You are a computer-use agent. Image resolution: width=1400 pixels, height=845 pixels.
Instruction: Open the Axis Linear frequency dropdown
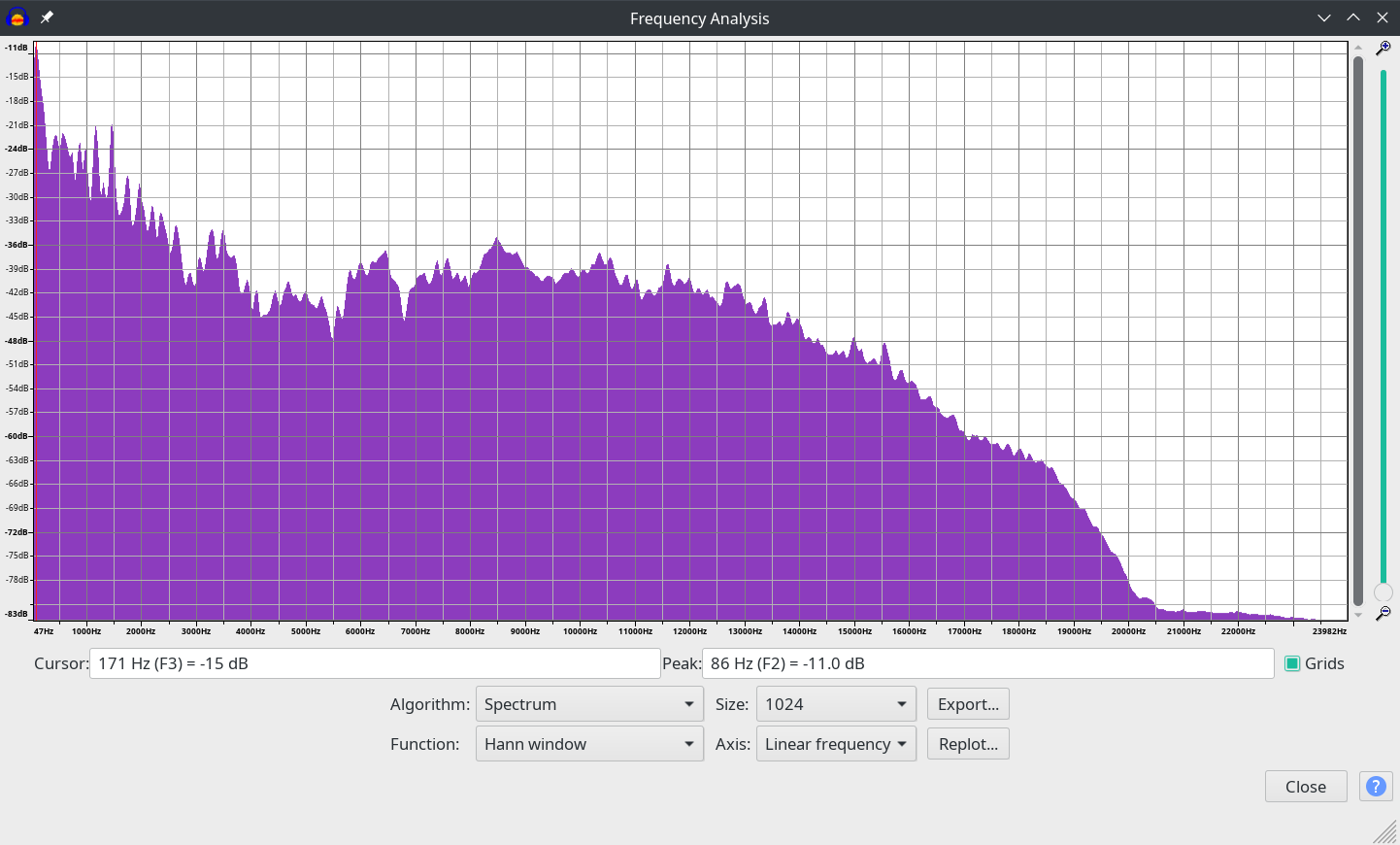click(836, 744)
